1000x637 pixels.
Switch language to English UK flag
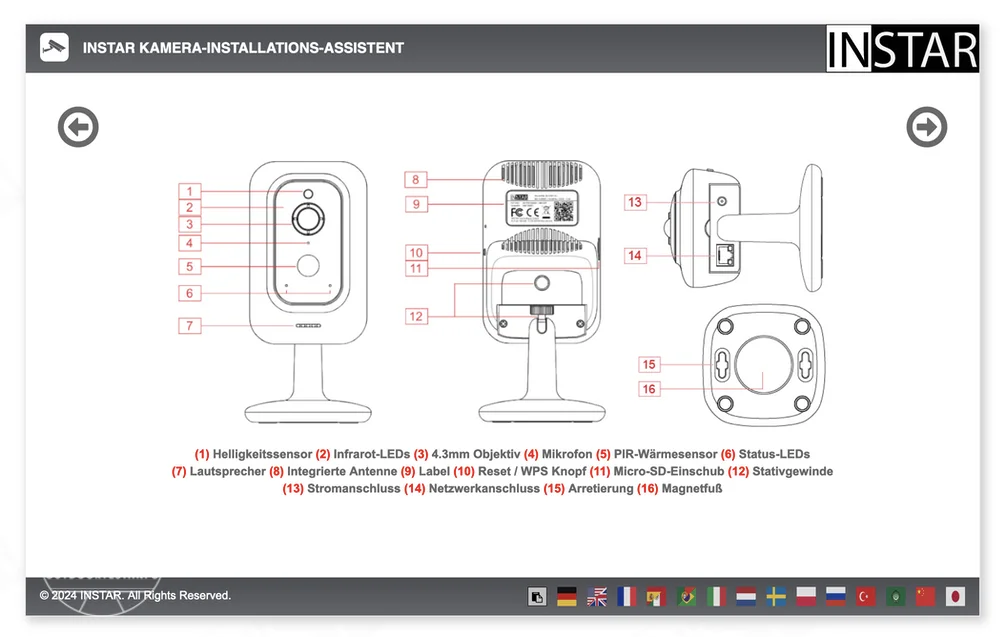coord(597,597)
